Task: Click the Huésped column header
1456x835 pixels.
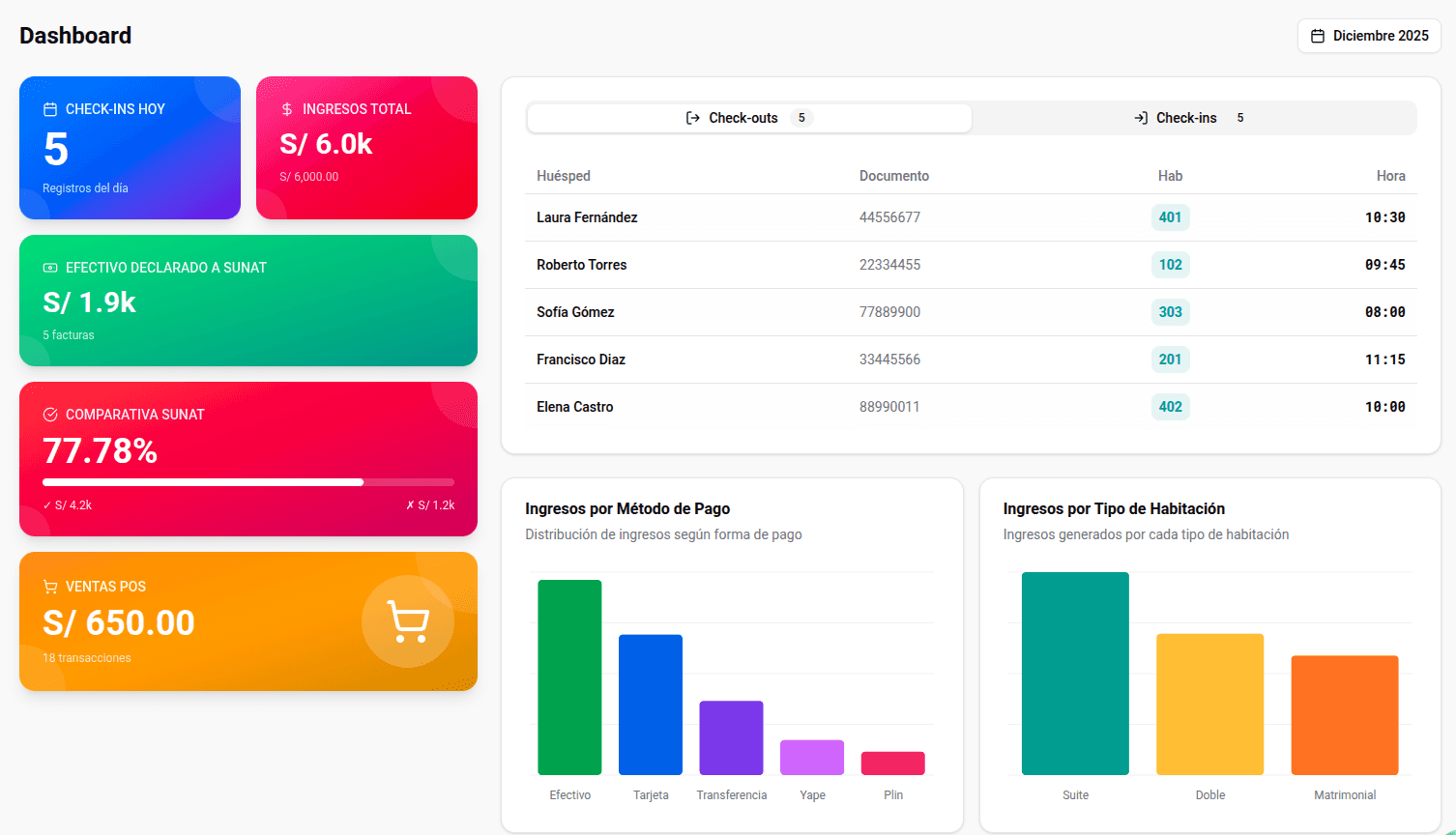Action: pos(563,176)
